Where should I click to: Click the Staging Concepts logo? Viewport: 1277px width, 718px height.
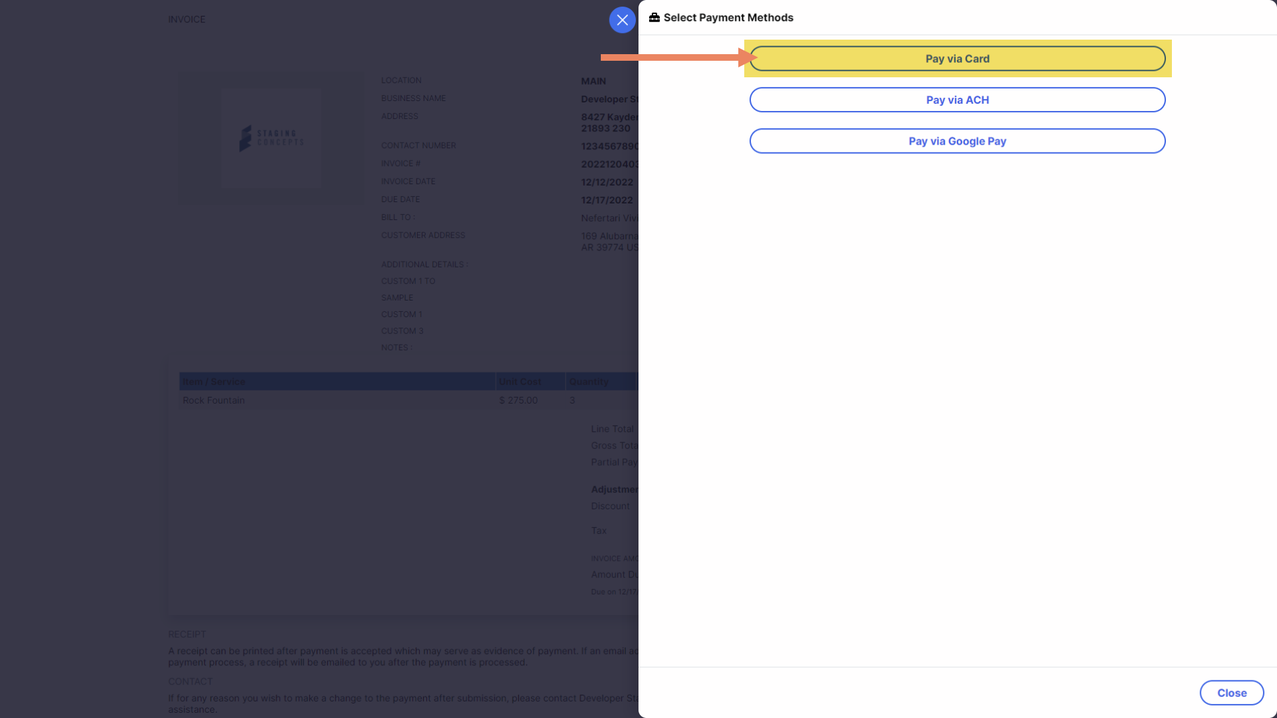271,138
